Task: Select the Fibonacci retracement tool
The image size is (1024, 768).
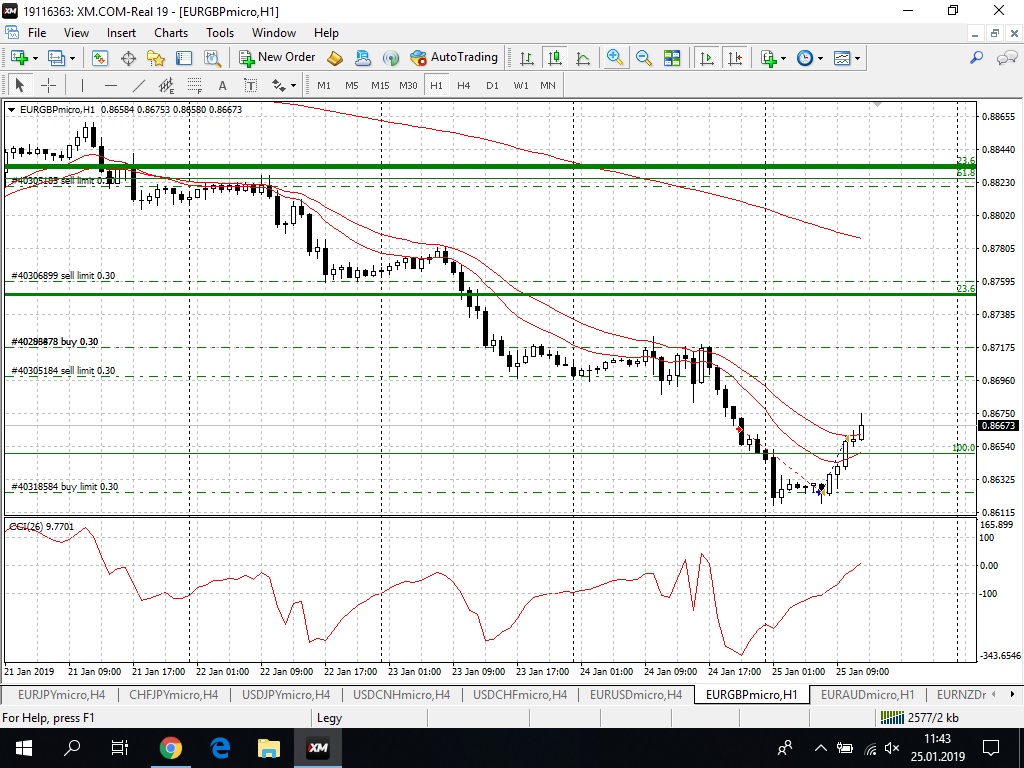Action: (x=194, y=85)
